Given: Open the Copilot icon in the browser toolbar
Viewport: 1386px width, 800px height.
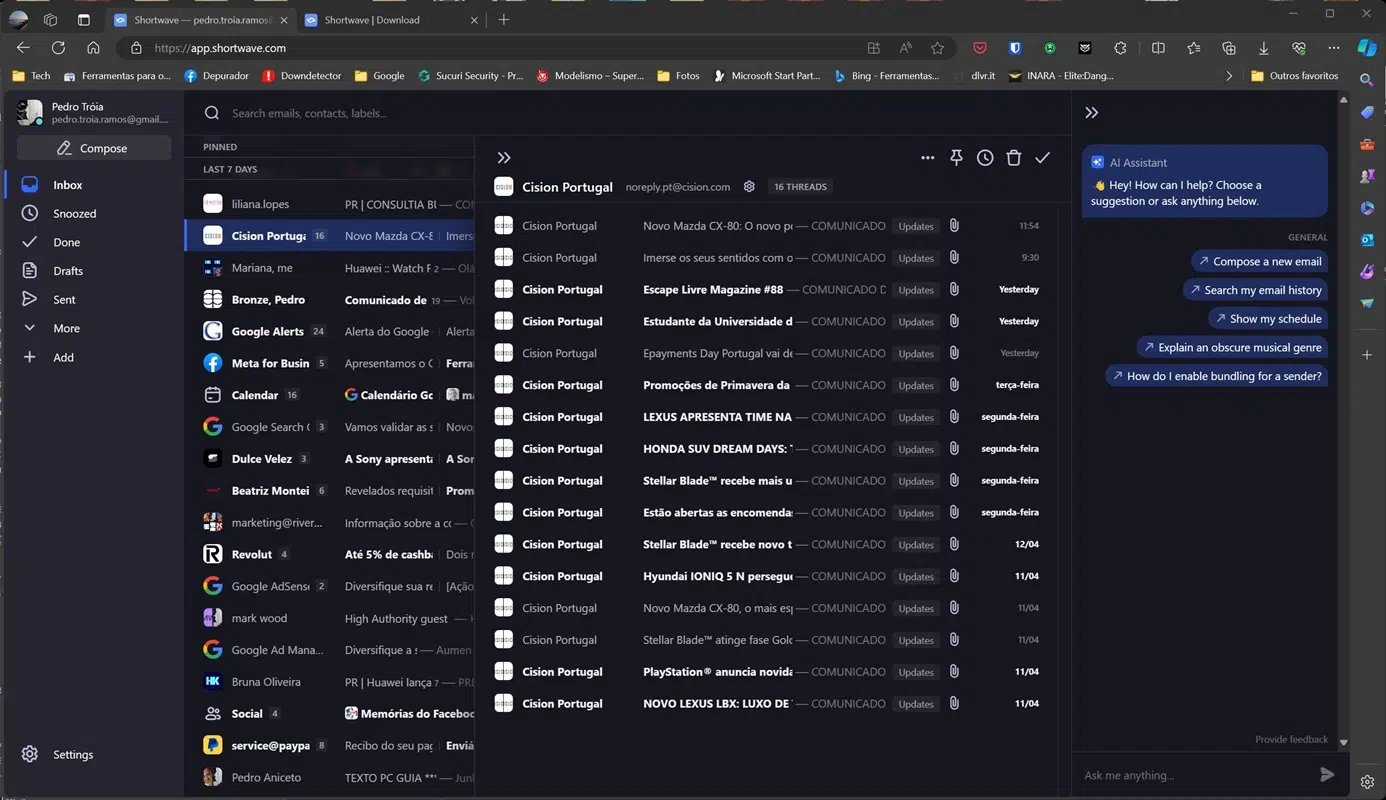Looking at the screenshot, I should coord(1367,48).
